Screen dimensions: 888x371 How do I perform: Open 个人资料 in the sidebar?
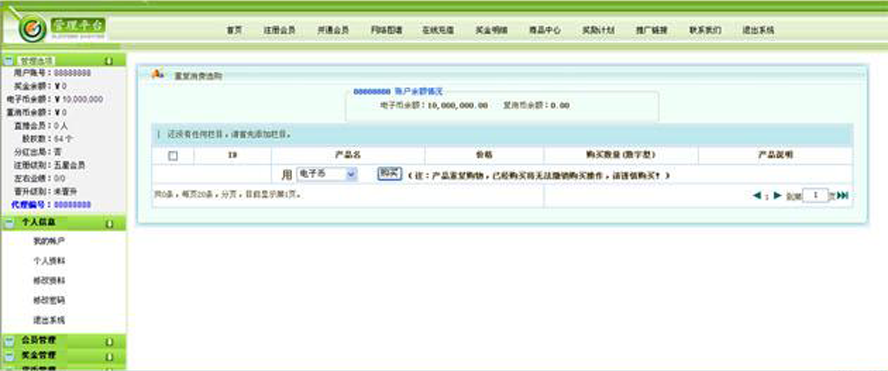pos(49,261)
